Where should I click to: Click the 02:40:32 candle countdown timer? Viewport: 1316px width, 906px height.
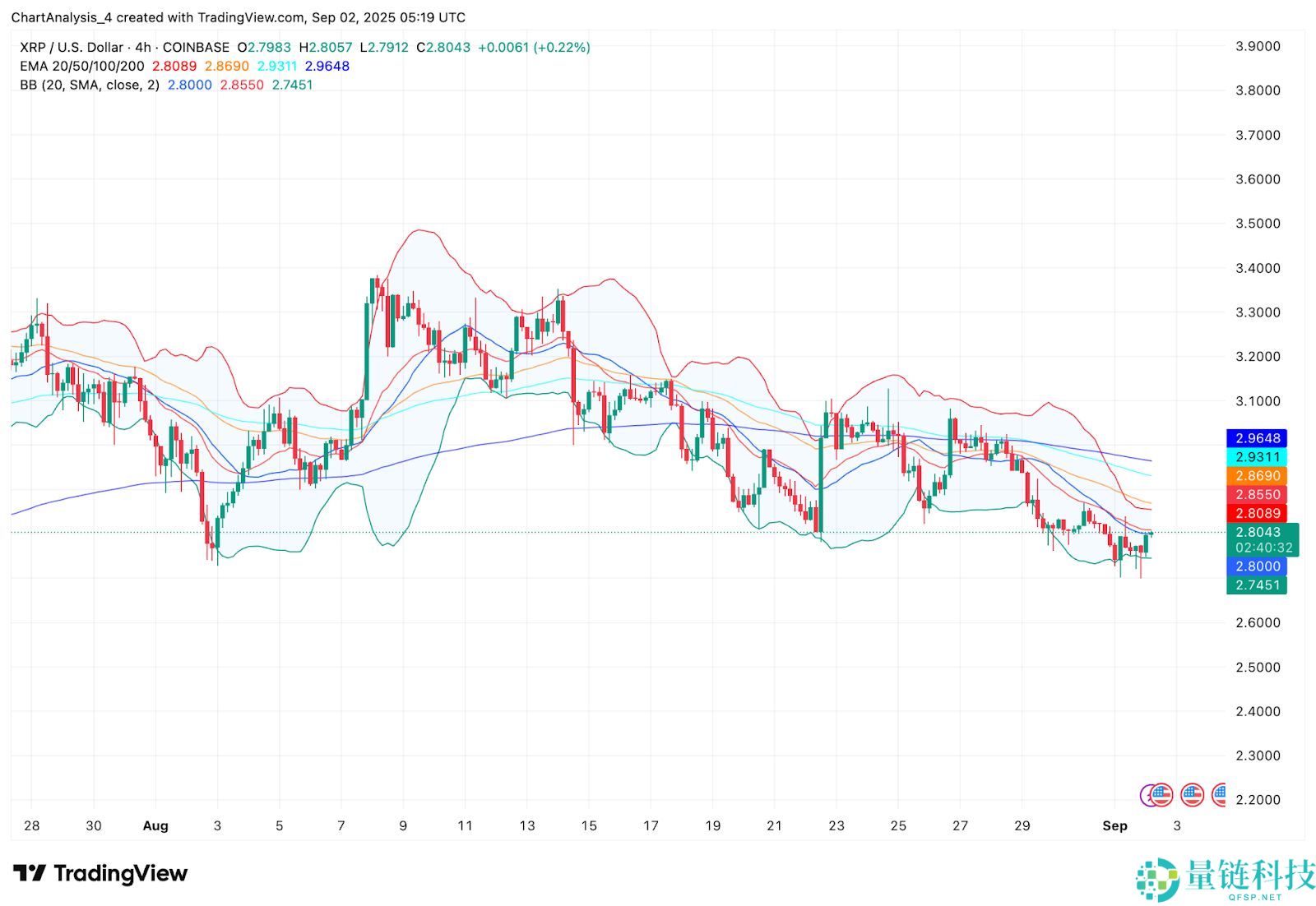tap(1263, 548)
